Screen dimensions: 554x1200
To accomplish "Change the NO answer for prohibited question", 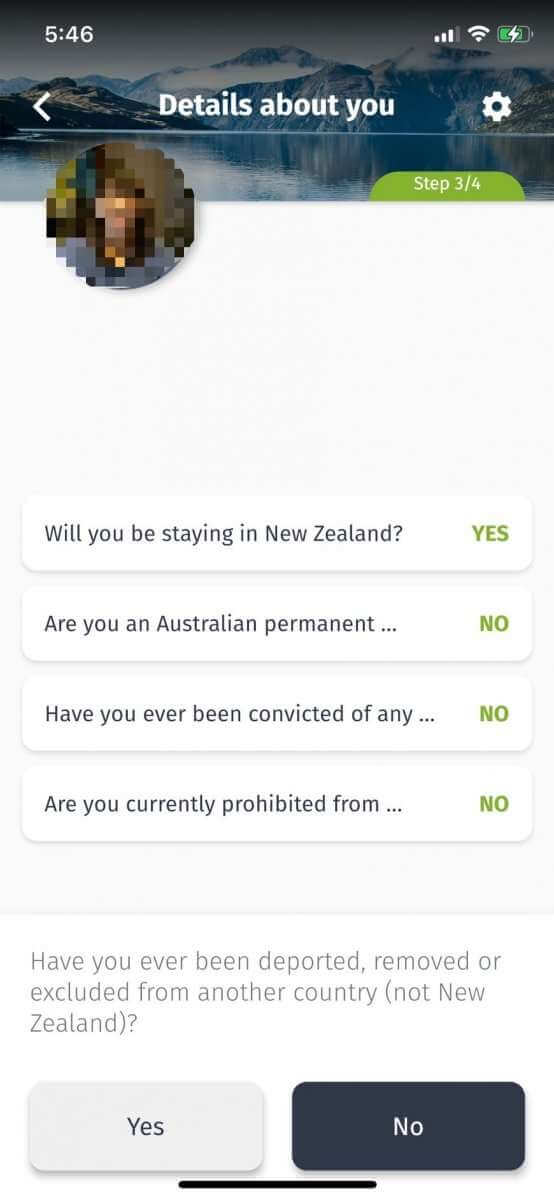I will click(494, 803).
